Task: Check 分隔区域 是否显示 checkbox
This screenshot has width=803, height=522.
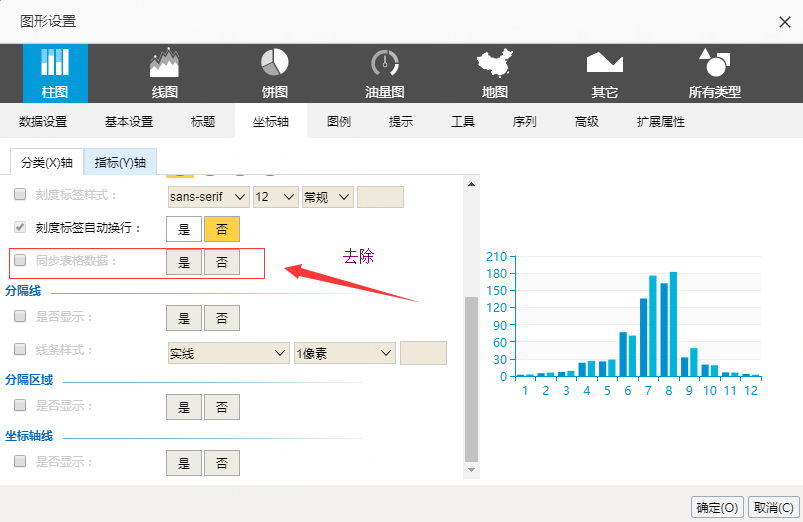Action: pos(20,405)
